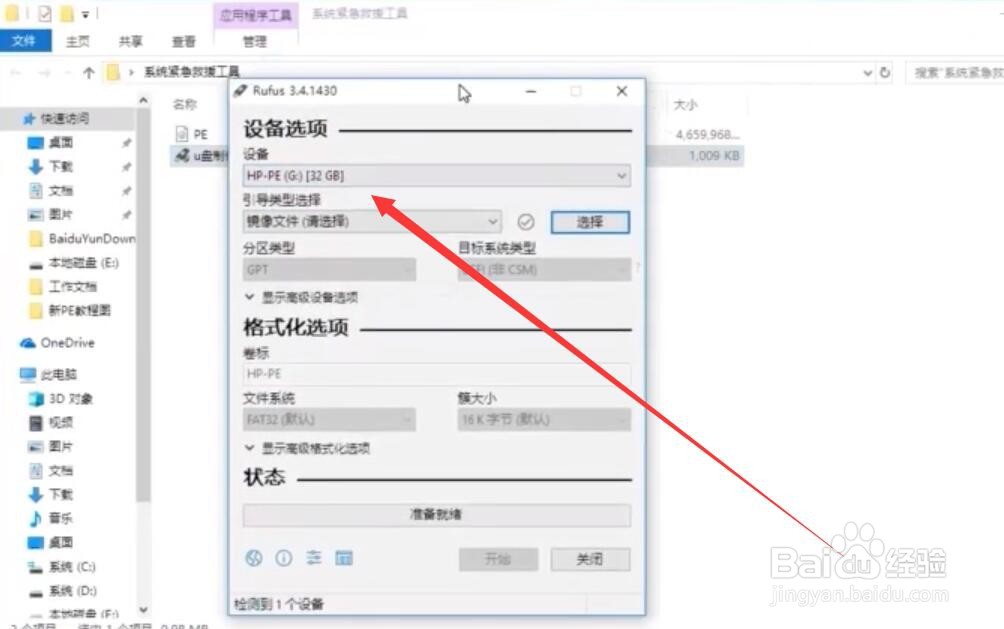Minimize the Rufus window
Image resolution: width=1004 pixels, height=629 pixels.
point(531,92)
